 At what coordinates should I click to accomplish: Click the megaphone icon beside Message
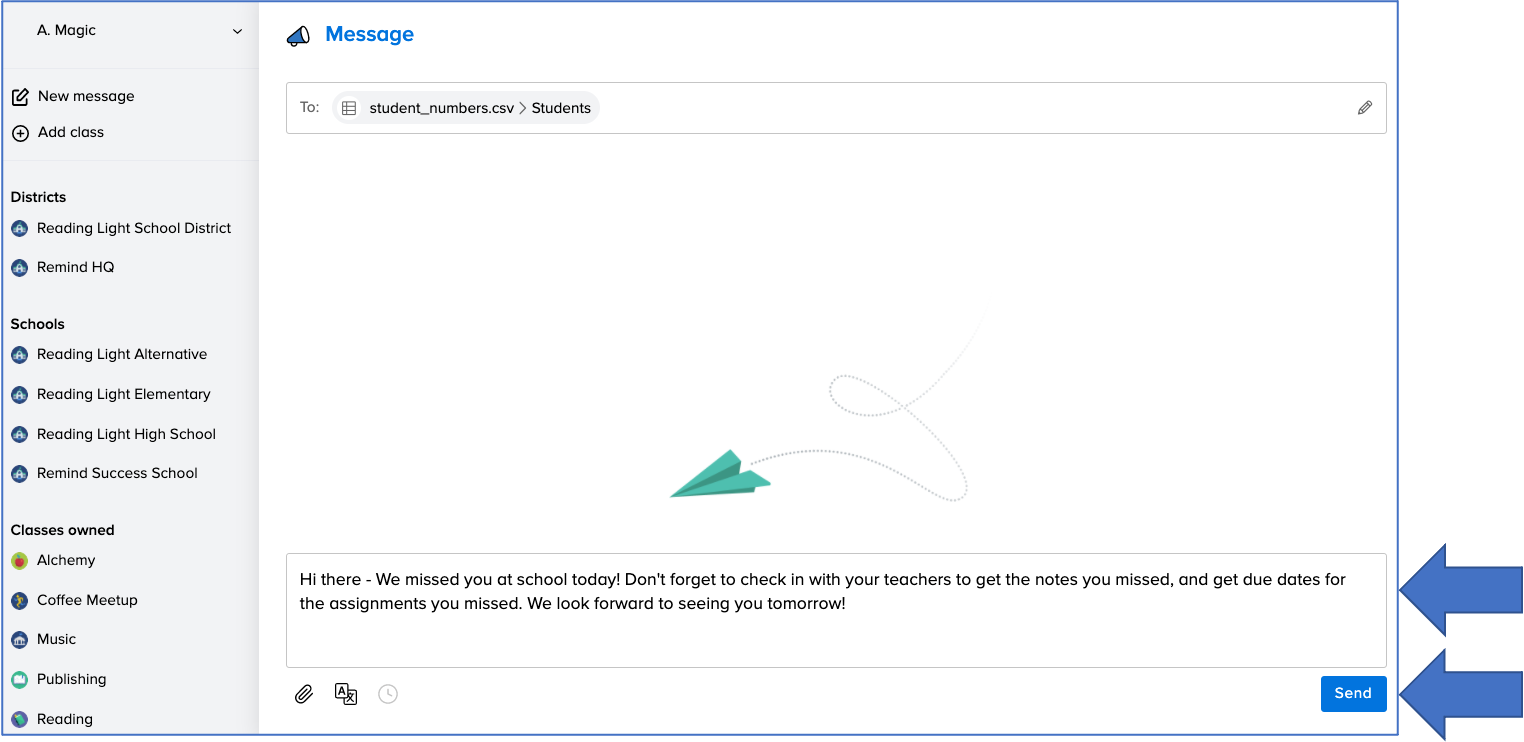click(x=298, y=36)
